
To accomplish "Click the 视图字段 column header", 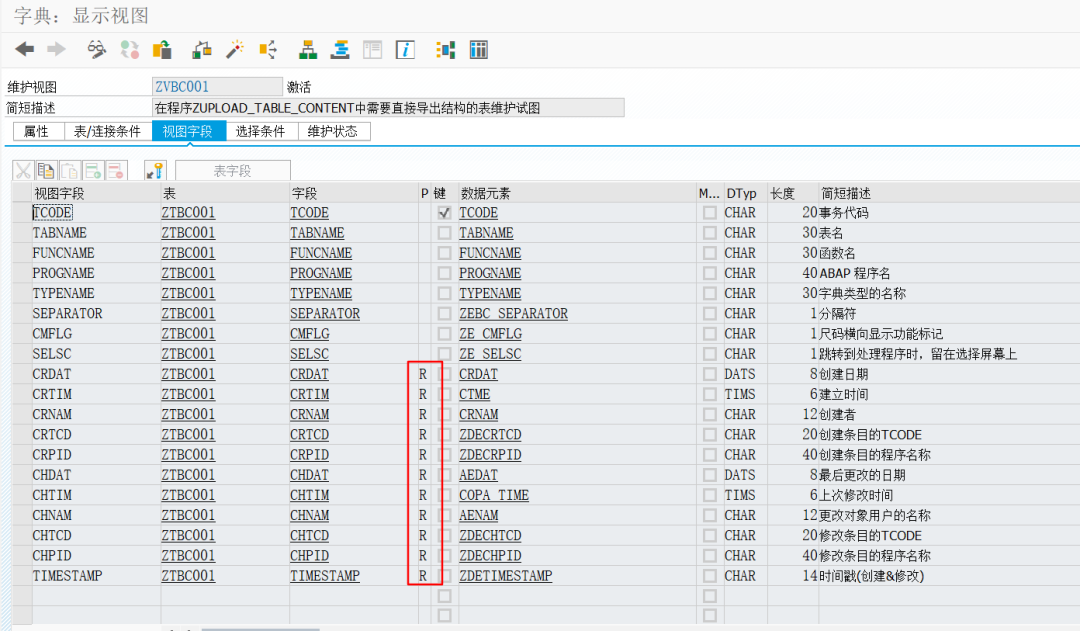I will click(x=96, y=194).
